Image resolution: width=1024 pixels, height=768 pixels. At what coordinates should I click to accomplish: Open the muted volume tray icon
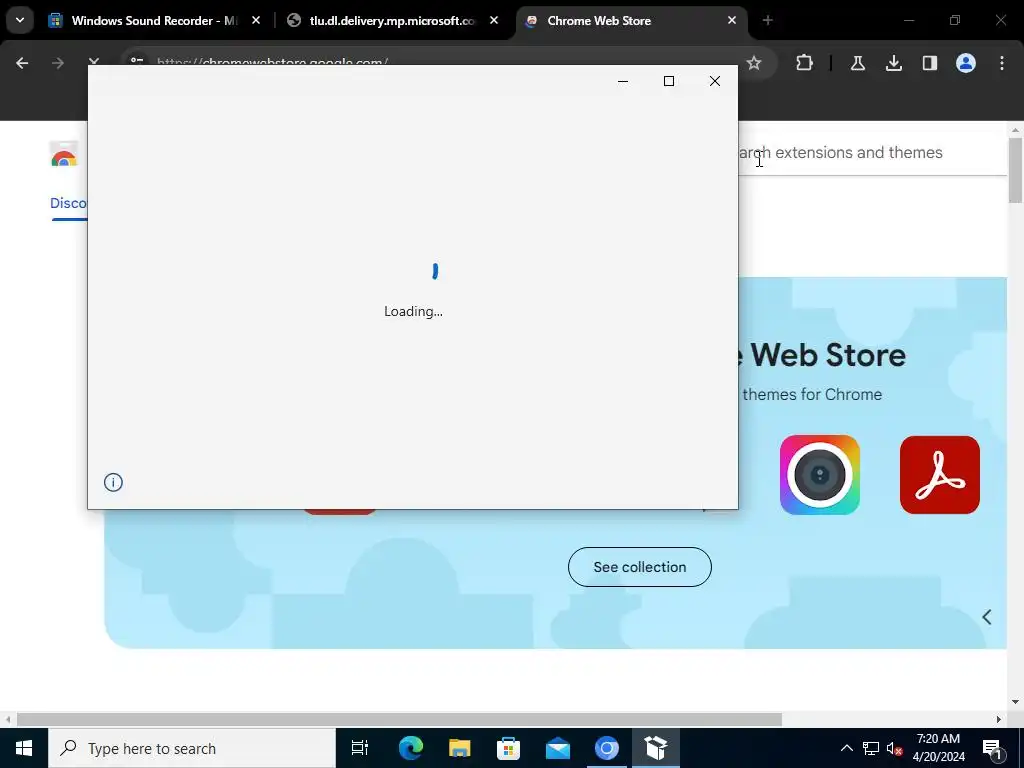895,748
